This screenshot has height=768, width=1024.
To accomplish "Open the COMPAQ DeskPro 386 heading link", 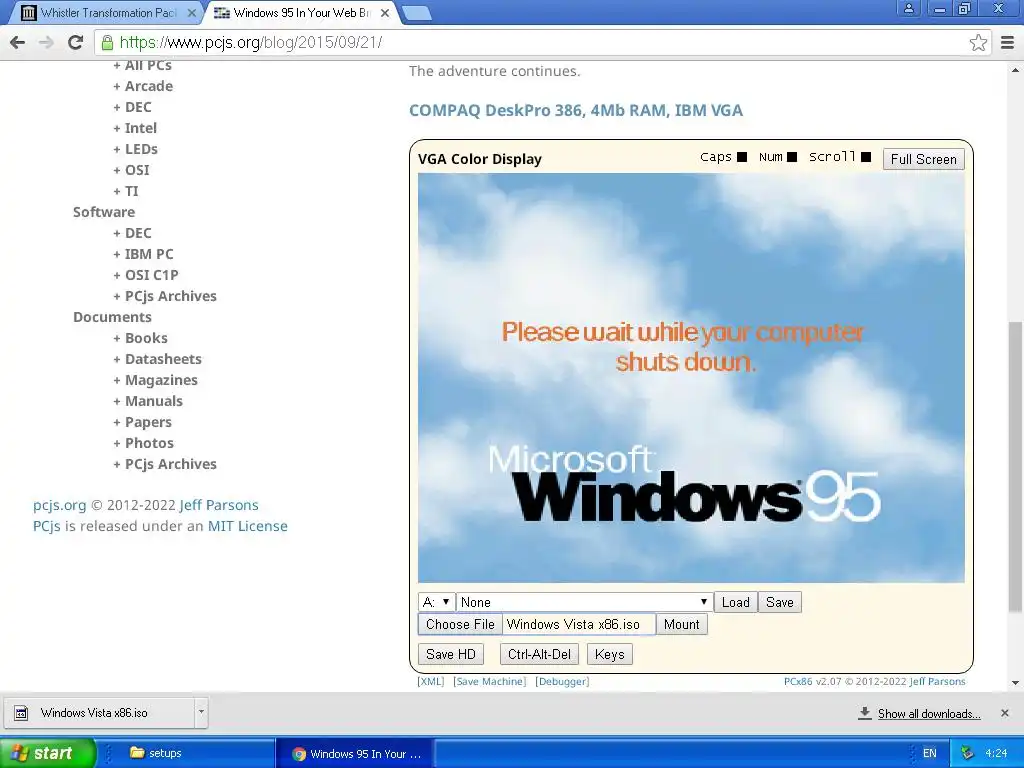I will 575,110.
